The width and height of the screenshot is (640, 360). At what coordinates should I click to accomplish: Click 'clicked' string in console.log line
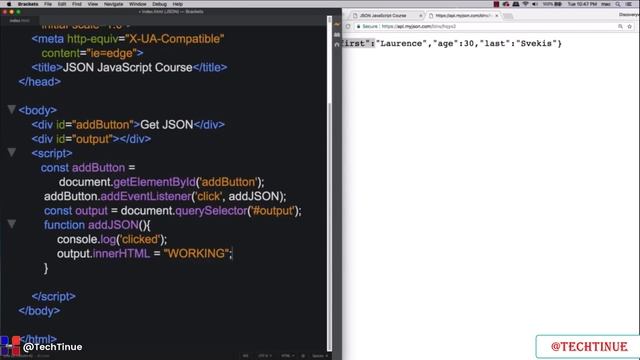140,239
